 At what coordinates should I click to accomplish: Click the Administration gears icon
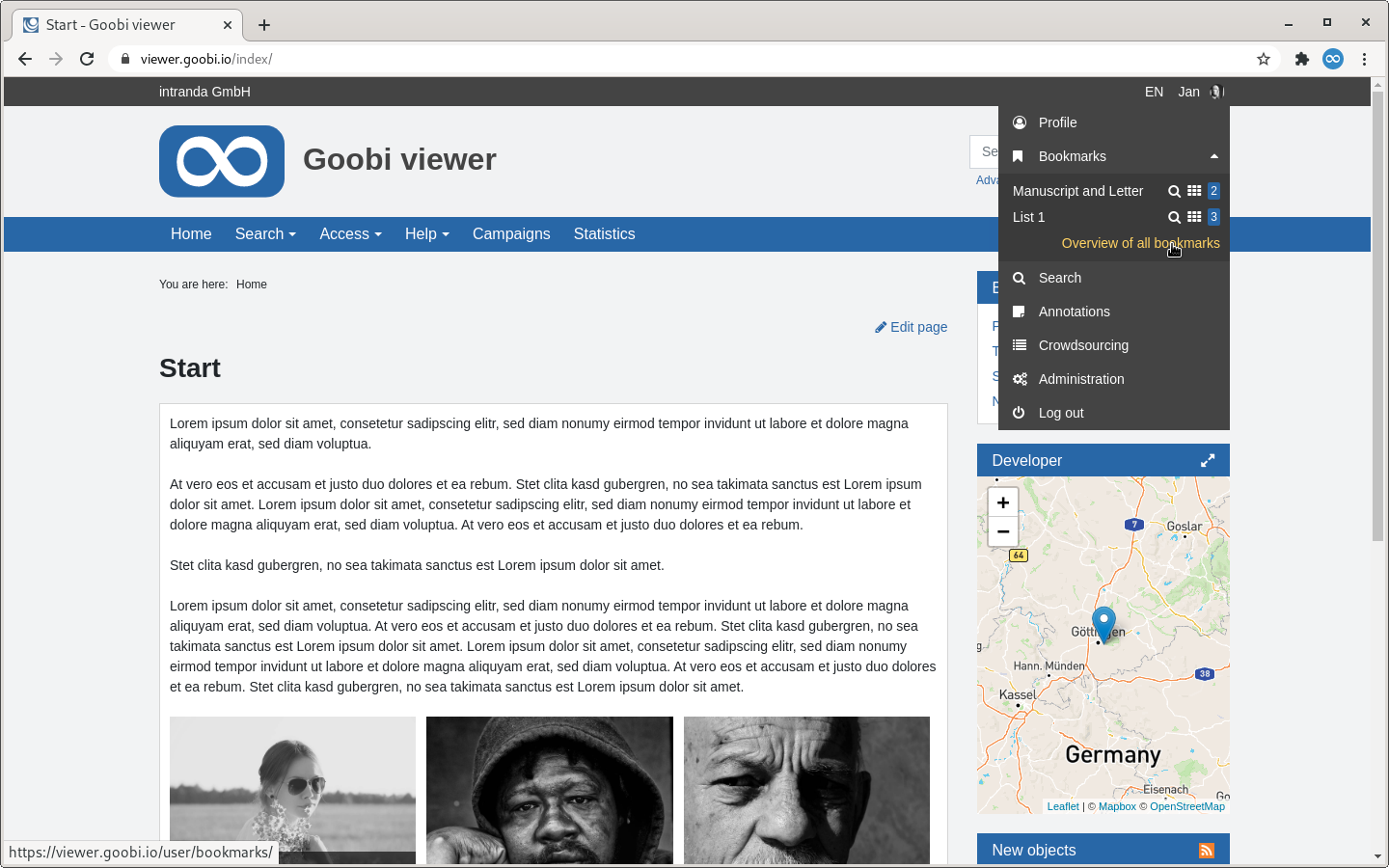(1020, 379)
